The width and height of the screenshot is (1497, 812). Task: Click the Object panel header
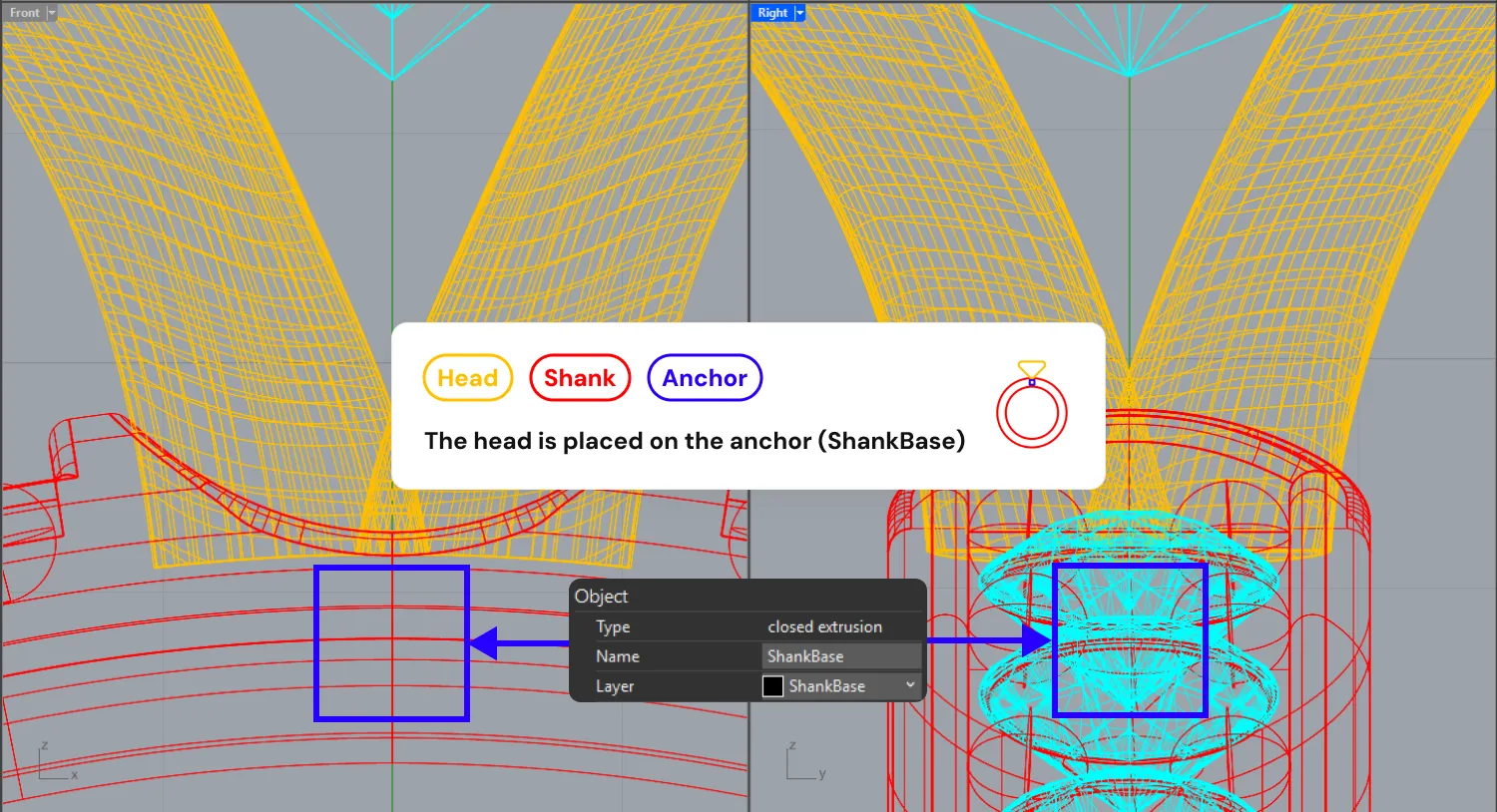[601, 596]
